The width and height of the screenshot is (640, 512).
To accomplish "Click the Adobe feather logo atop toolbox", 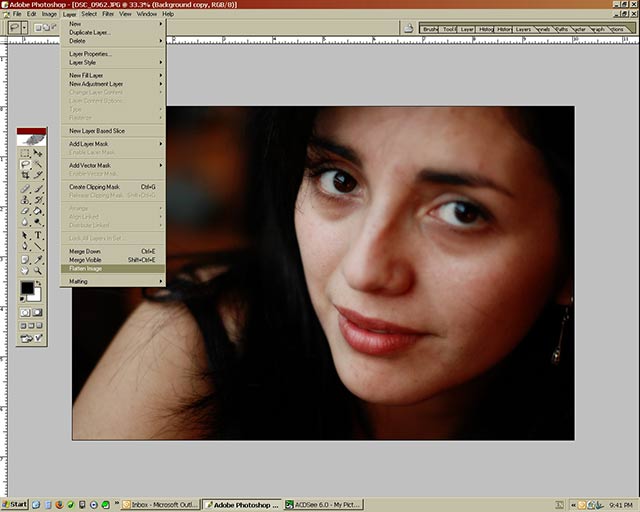I will tap(31, 140).
